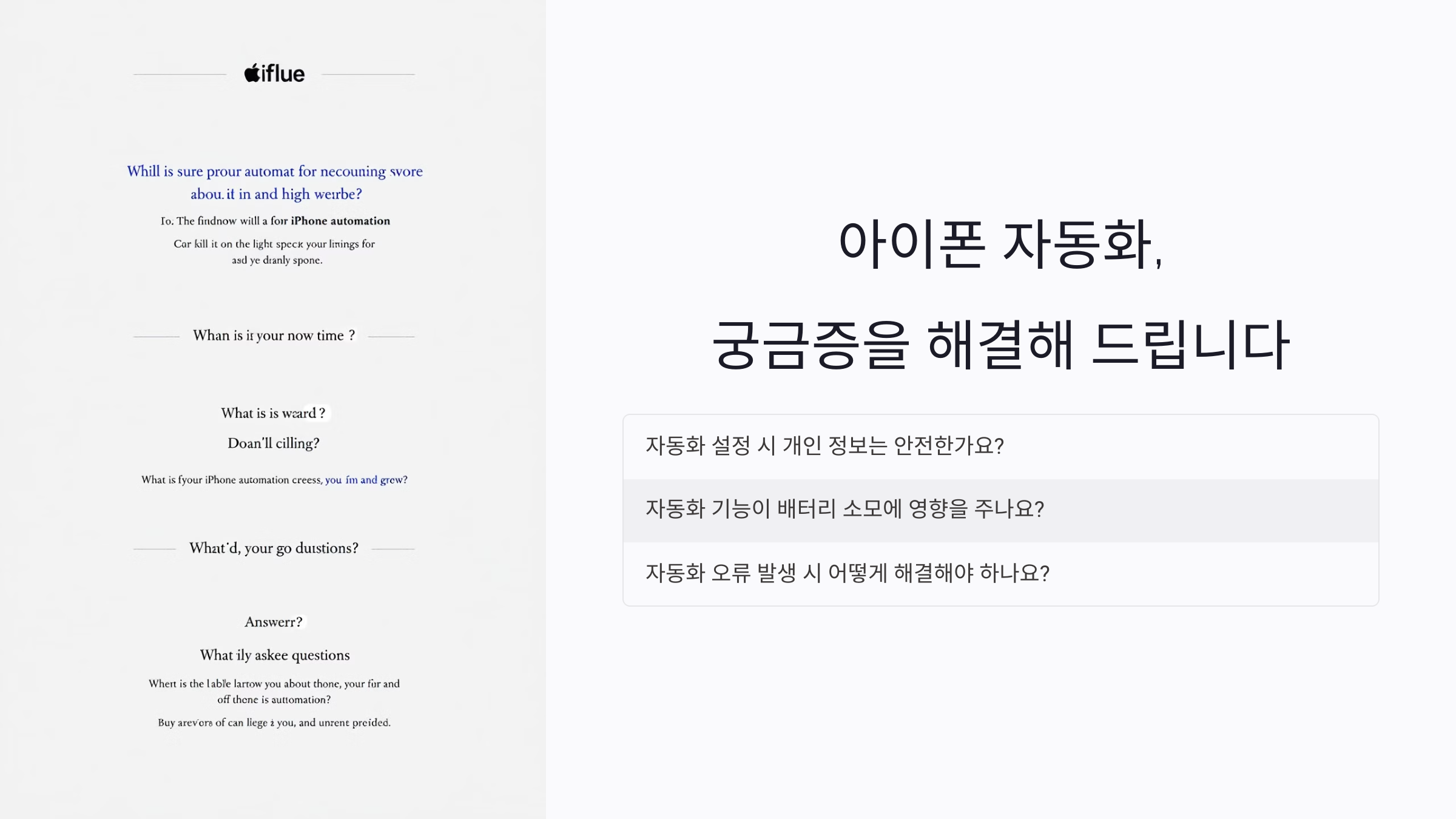Expand the personal info safety question
Image resolution: width=1456 pixels, height=819 pixels.
pyautogui.click(x=824, y=447)
